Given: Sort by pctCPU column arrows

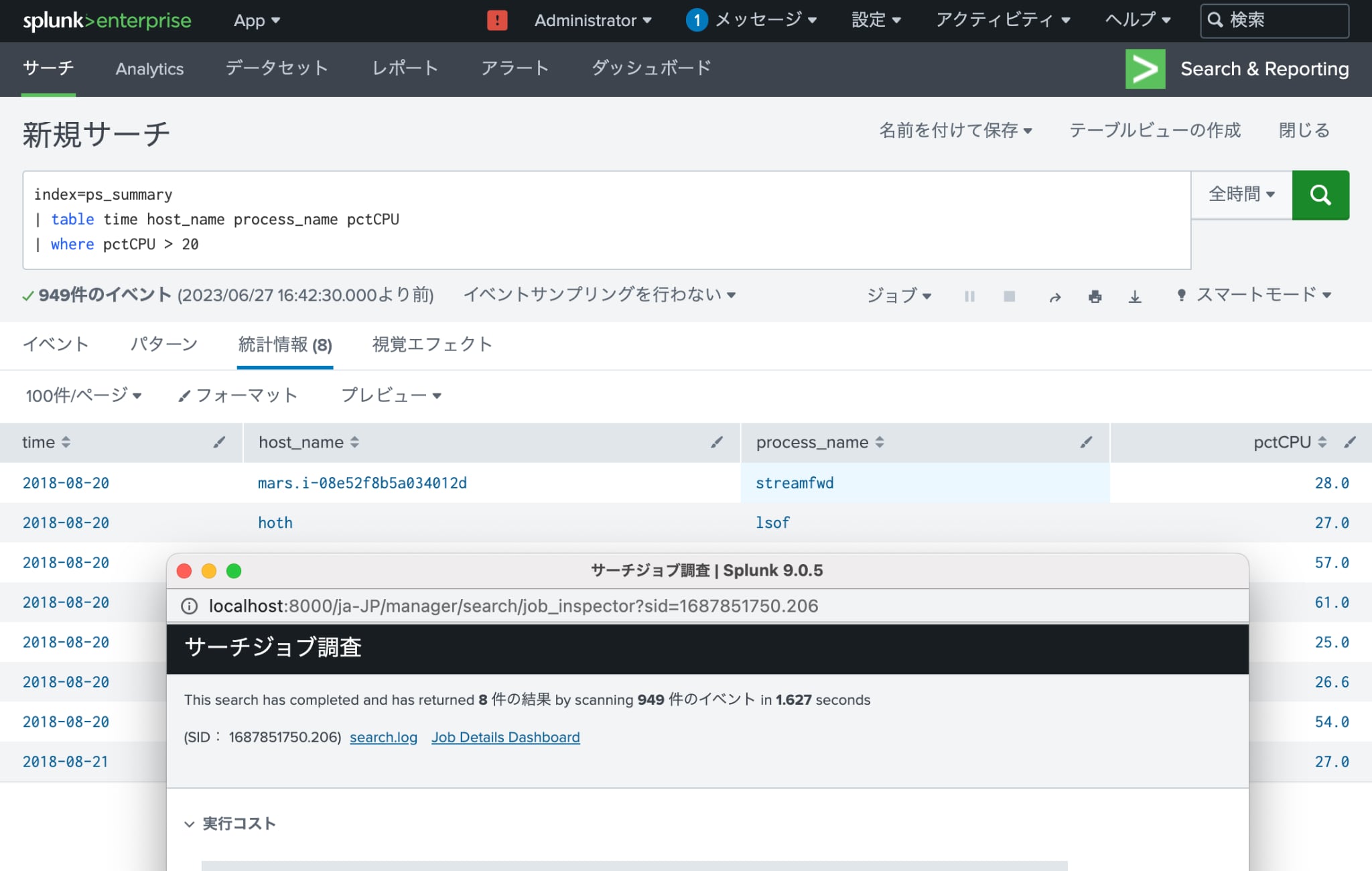Looking at the screenshot, I should [x=1322, y=442].
